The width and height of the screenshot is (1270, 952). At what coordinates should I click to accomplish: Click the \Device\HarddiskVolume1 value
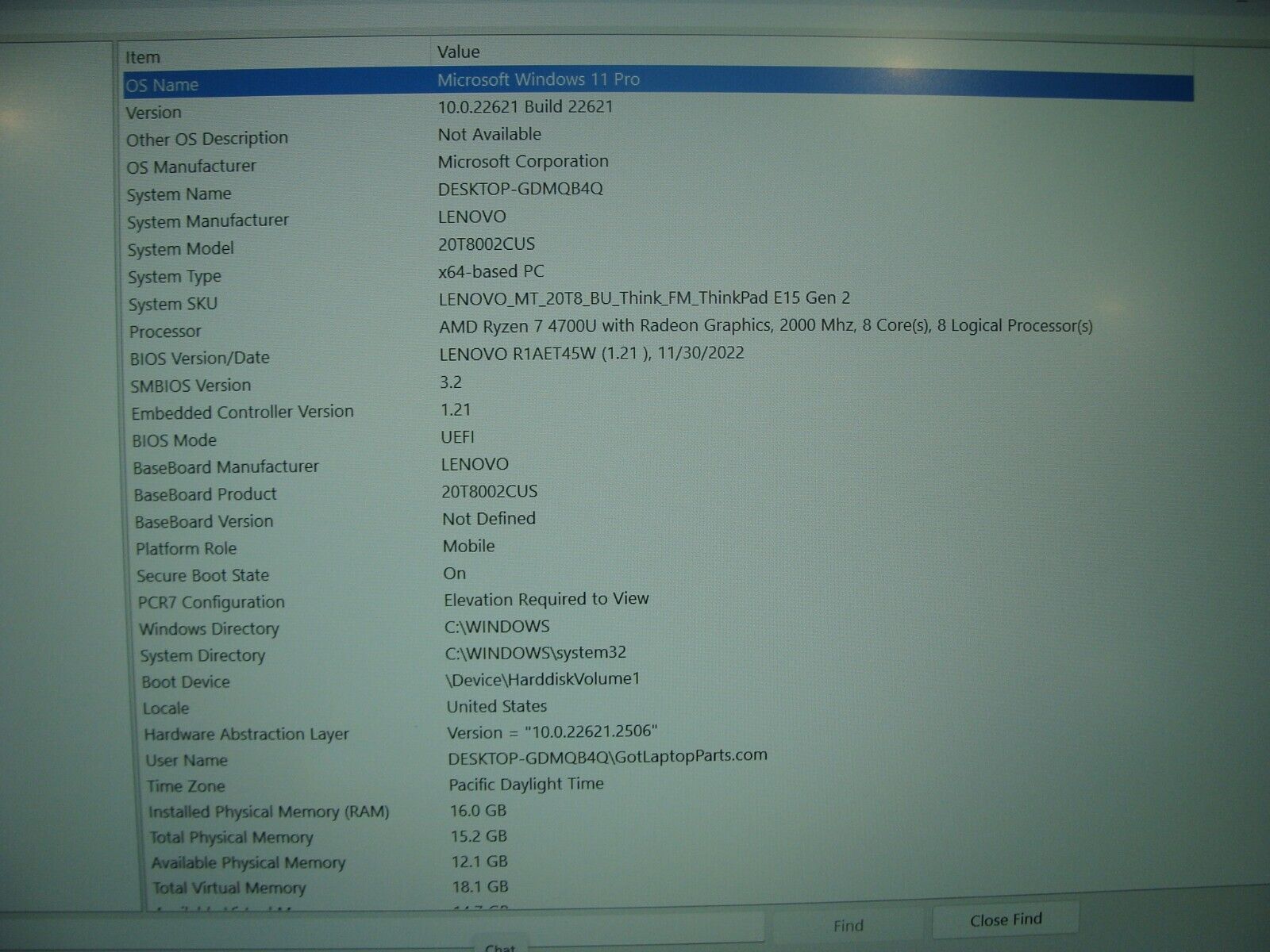tap(543, 679)
